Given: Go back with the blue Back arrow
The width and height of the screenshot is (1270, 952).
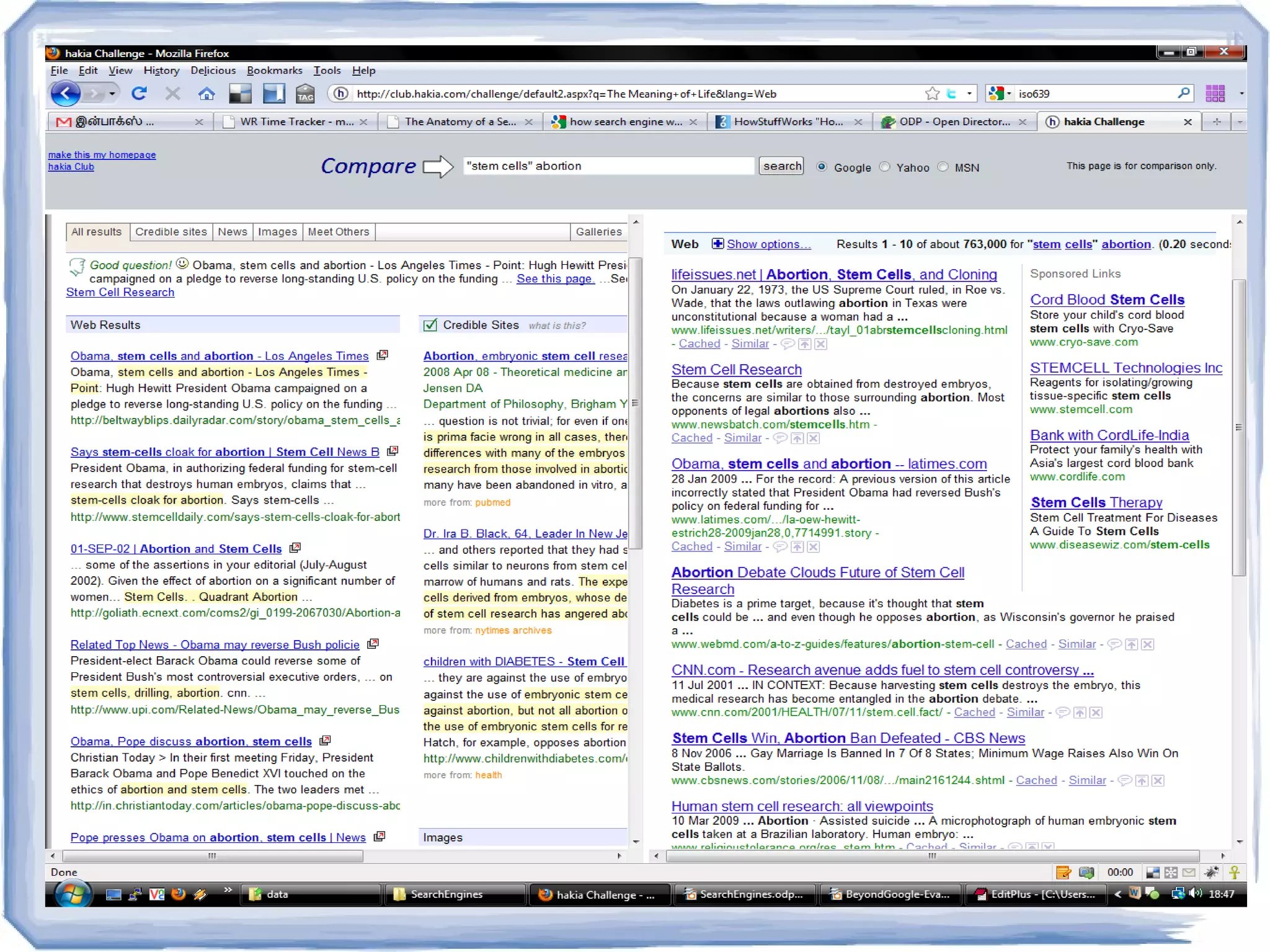Looking at the screenshot, I should coord(66,94).
